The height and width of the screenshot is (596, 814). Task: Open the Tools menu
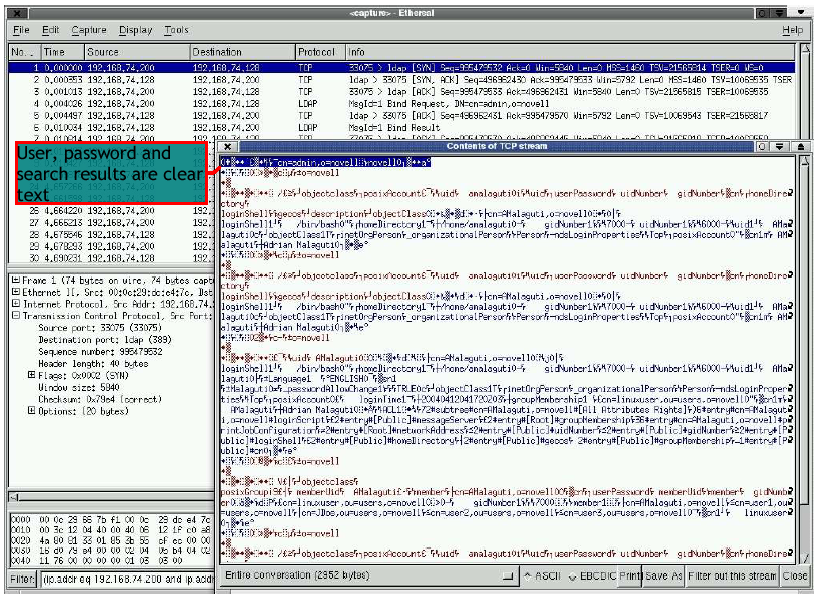176,30
